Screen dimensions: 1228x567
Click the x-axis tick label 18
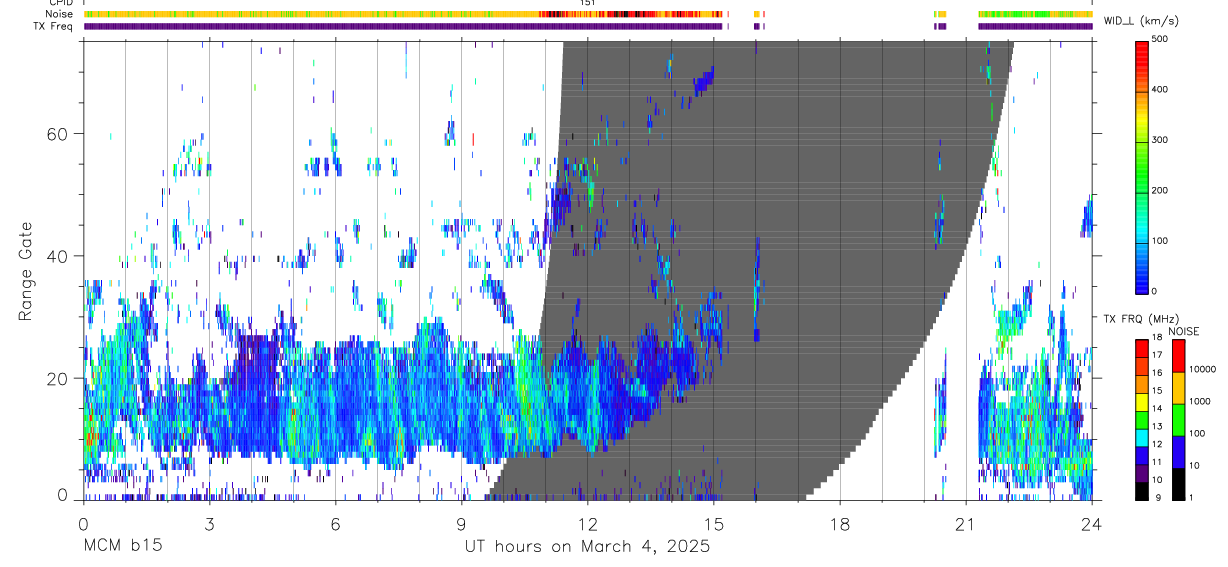pyautogui.click(x=839, y=523)
